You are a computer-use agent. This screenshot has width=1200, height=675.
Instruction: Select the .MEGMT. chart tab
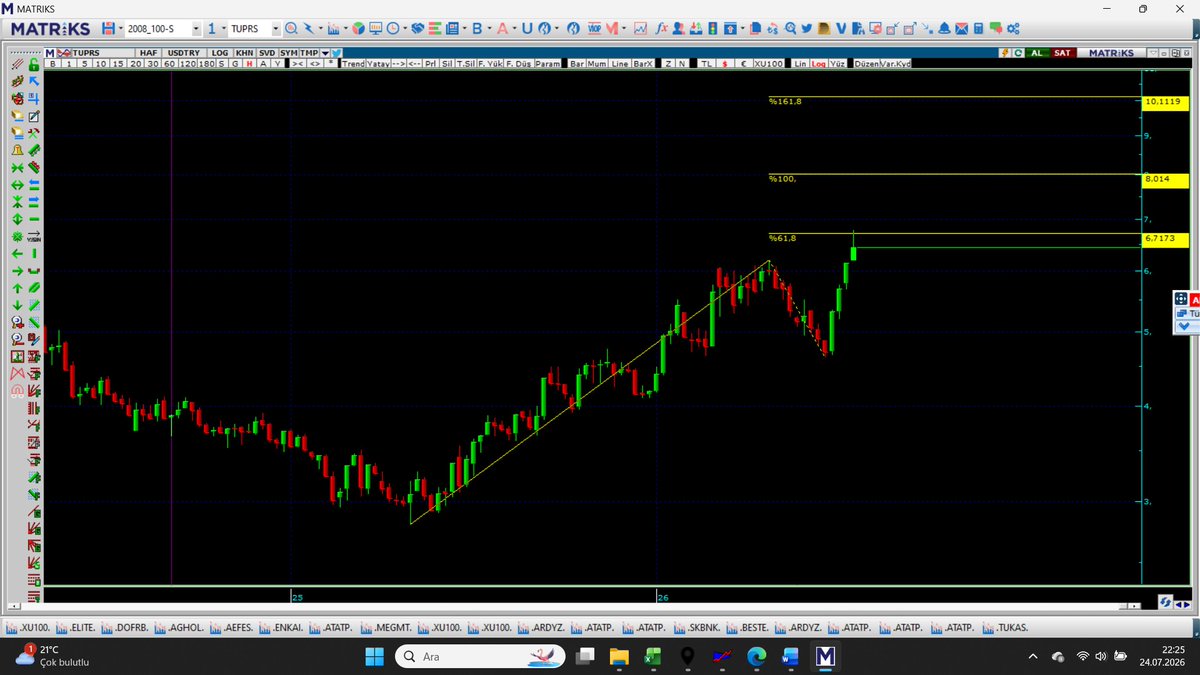coord(387,628)
